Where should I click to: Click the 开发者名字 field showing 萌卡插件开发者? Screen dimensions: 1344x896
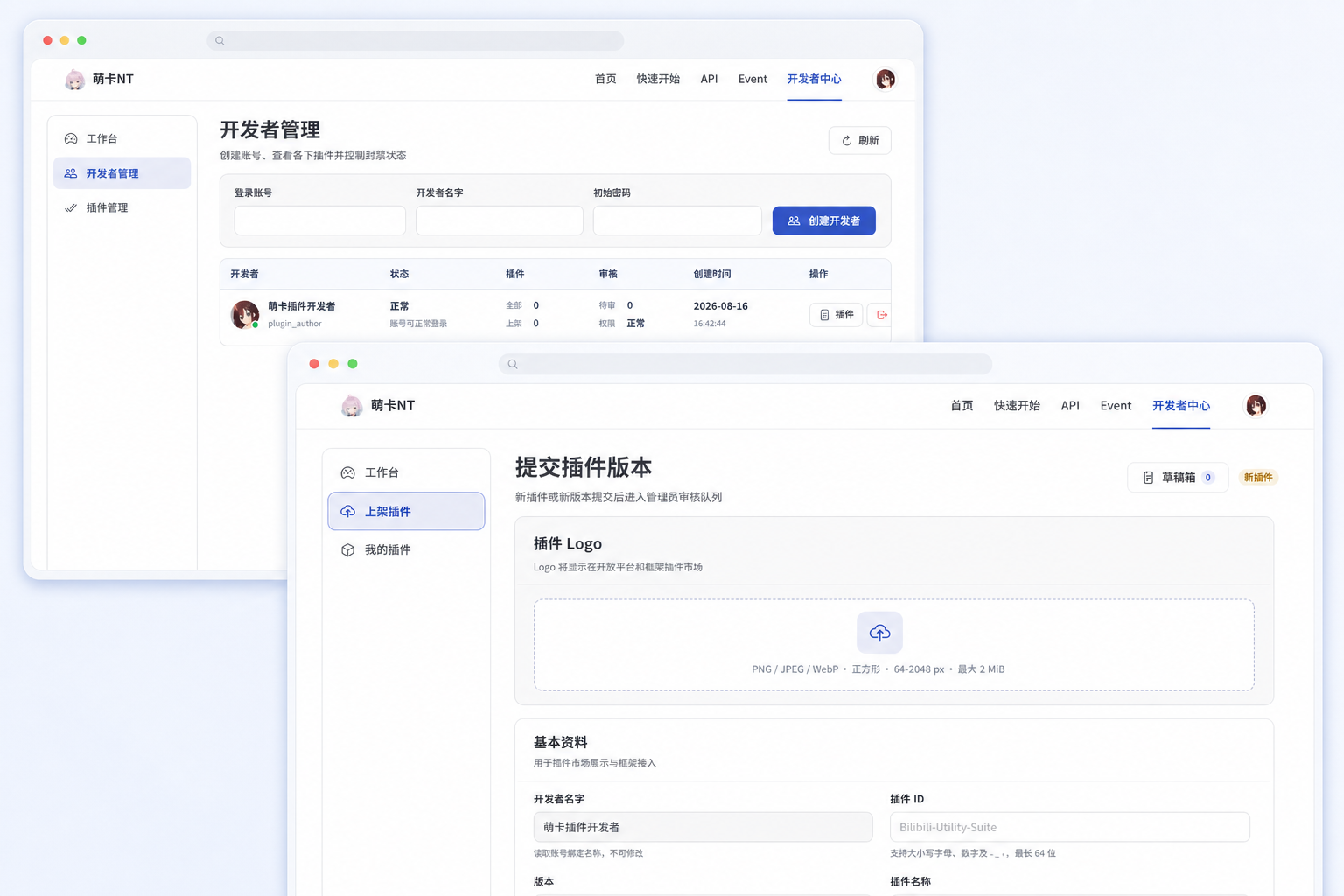click(703, 827)
